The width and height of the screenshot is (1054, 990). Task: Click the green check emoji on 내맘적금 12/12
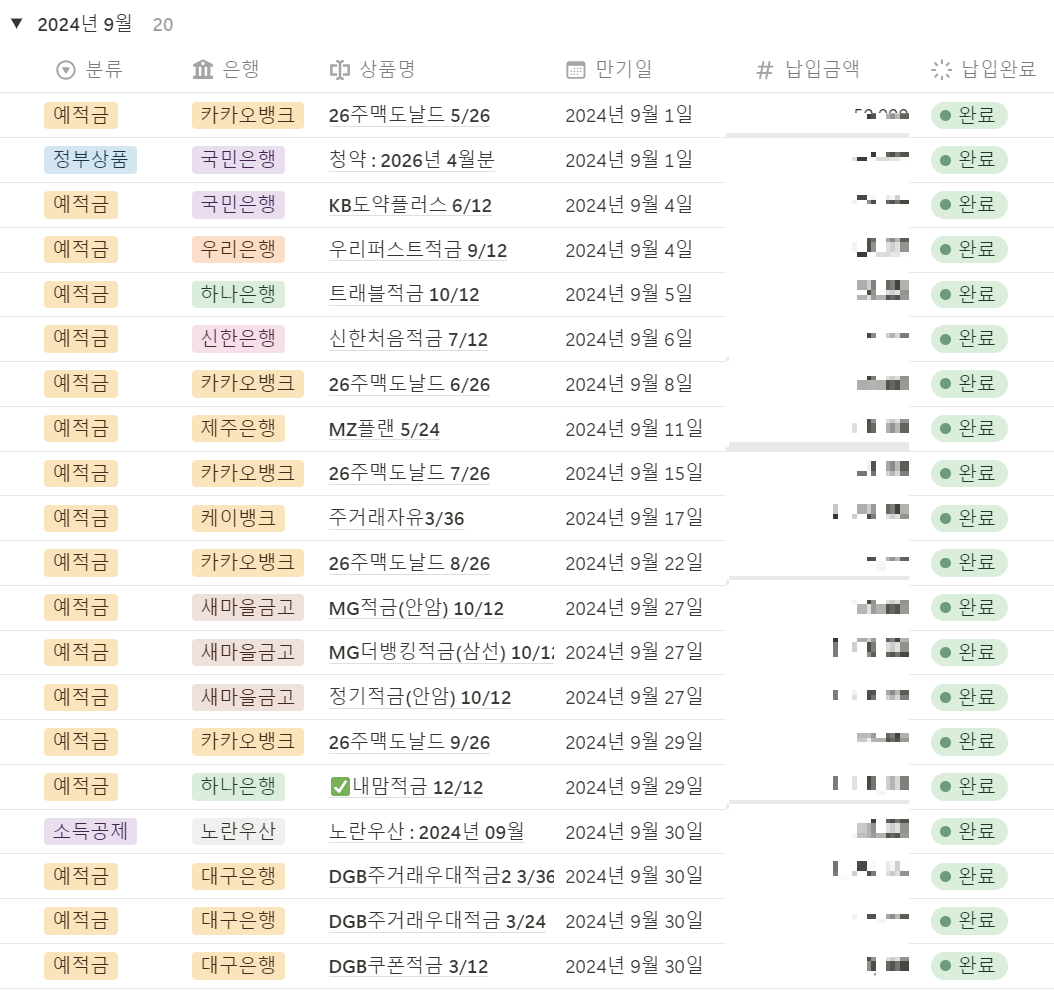click(340, 786)
